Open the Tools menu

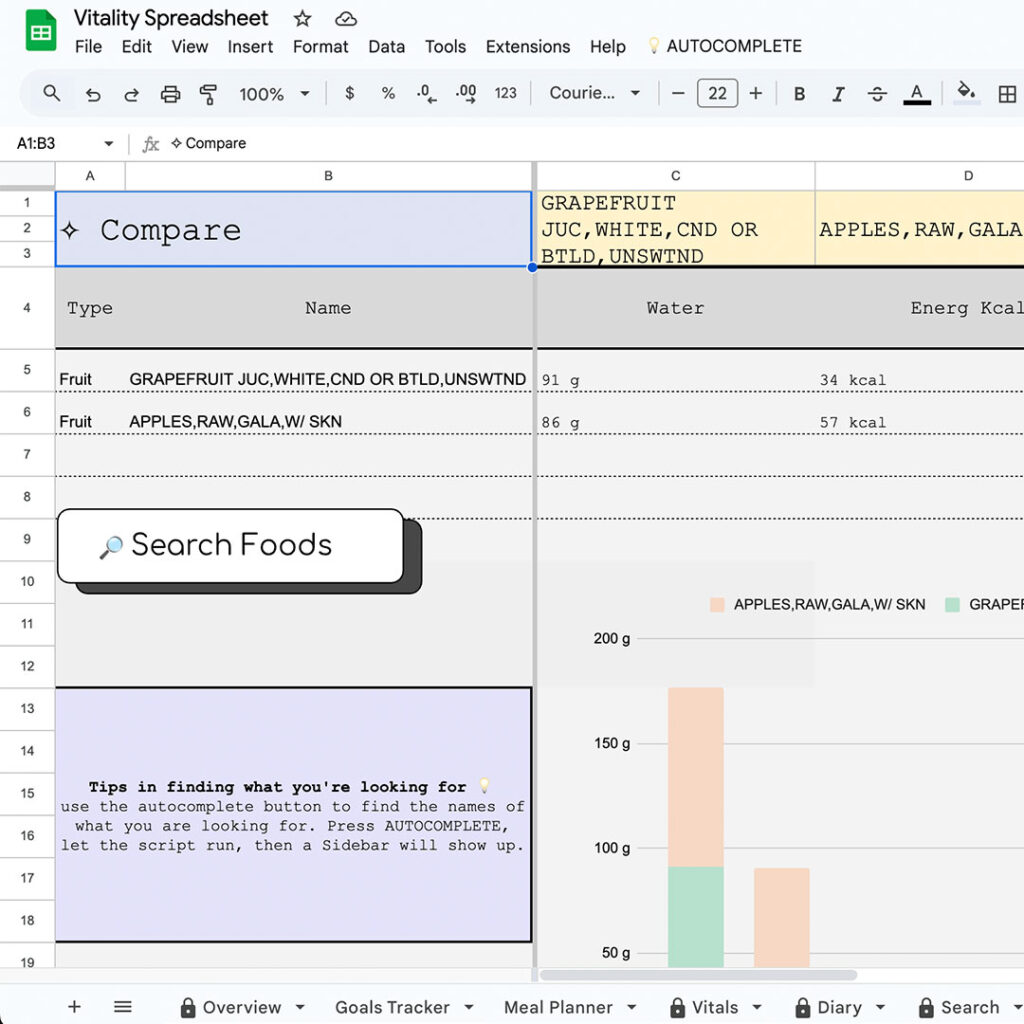click(x=445, y=46)
